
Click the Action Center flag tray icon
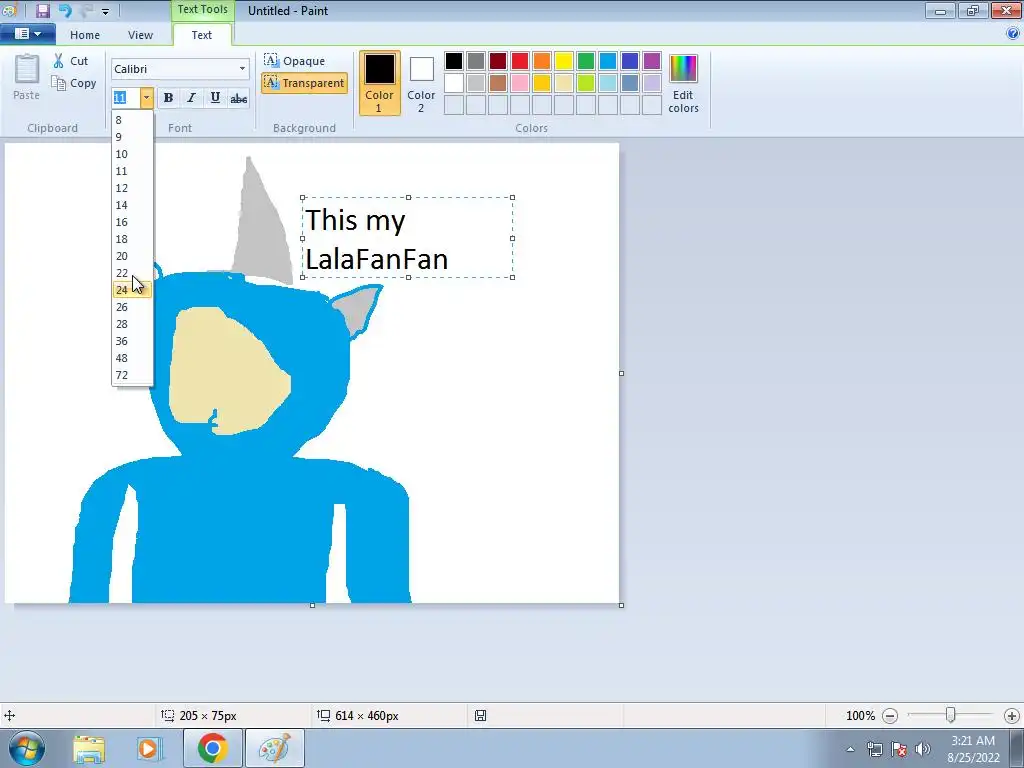899,749
